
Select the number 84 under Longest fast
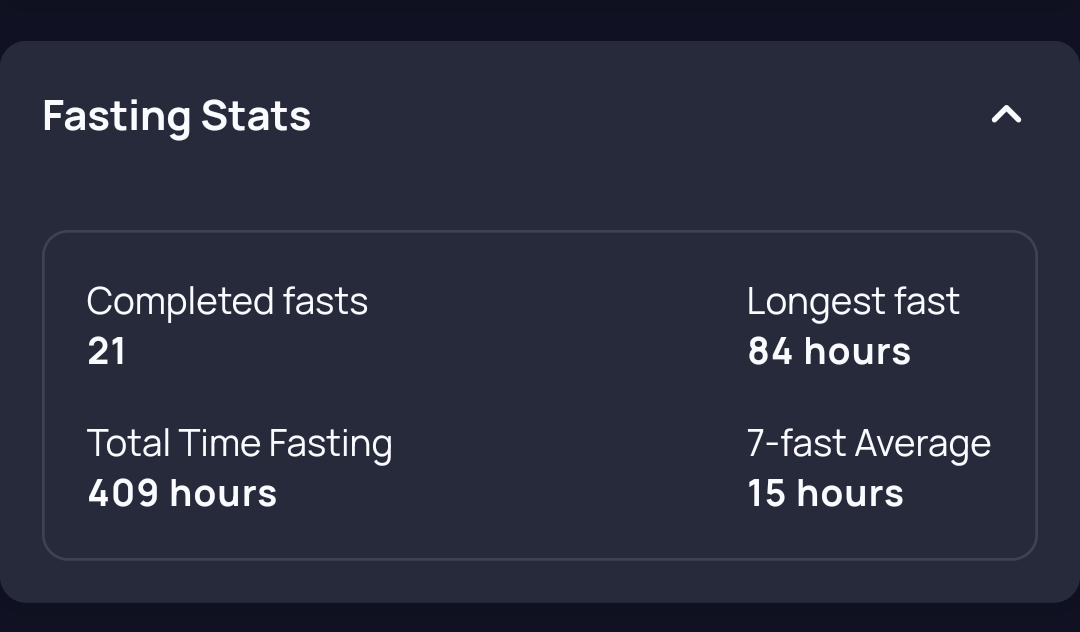pyautogui.click(x=770, y=352)
